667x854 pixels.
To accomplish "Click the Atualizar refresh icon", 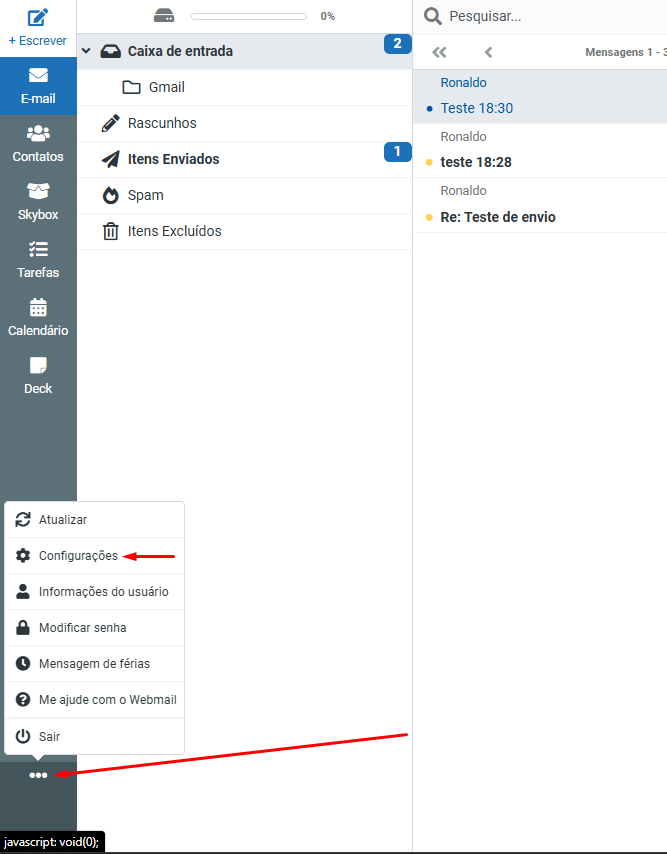I will (x=23, y=520).
